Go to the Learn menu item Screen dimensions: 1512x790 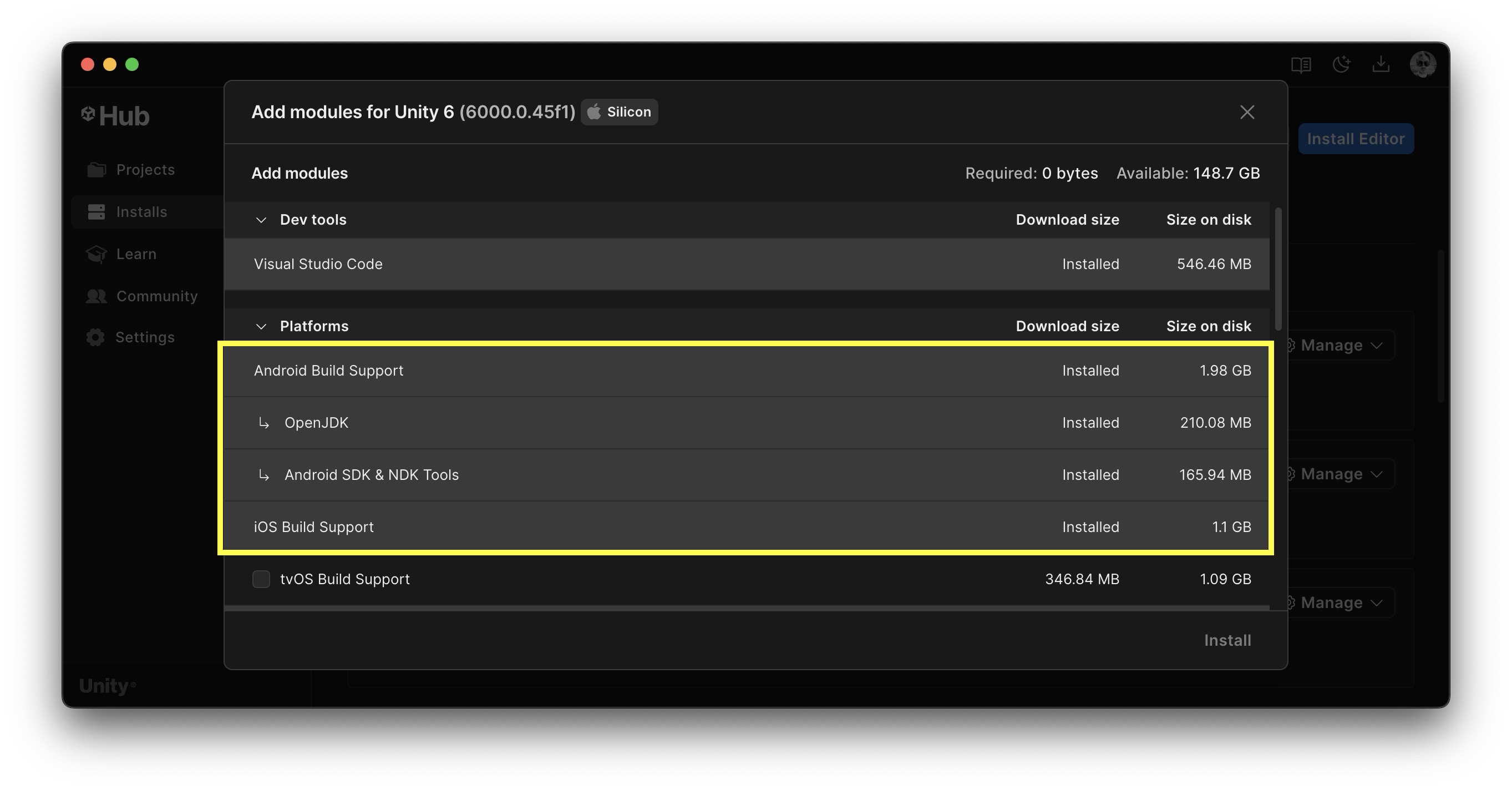coord(136,254)
